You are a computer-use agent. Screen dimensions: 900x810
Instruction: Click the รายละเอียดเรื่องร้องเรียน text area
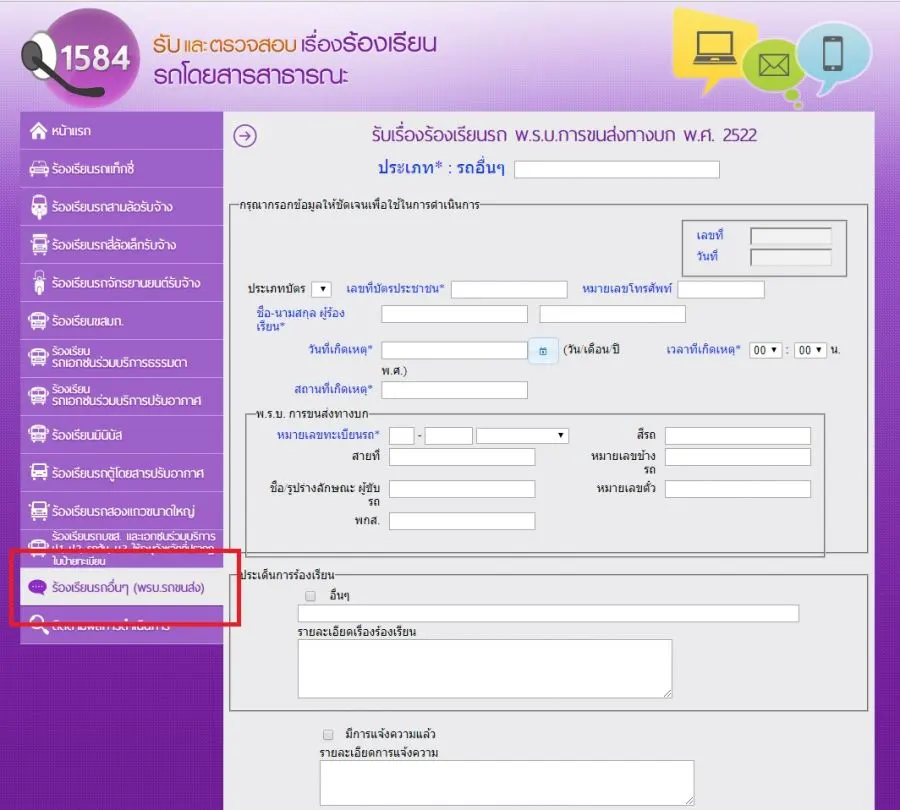484,668
